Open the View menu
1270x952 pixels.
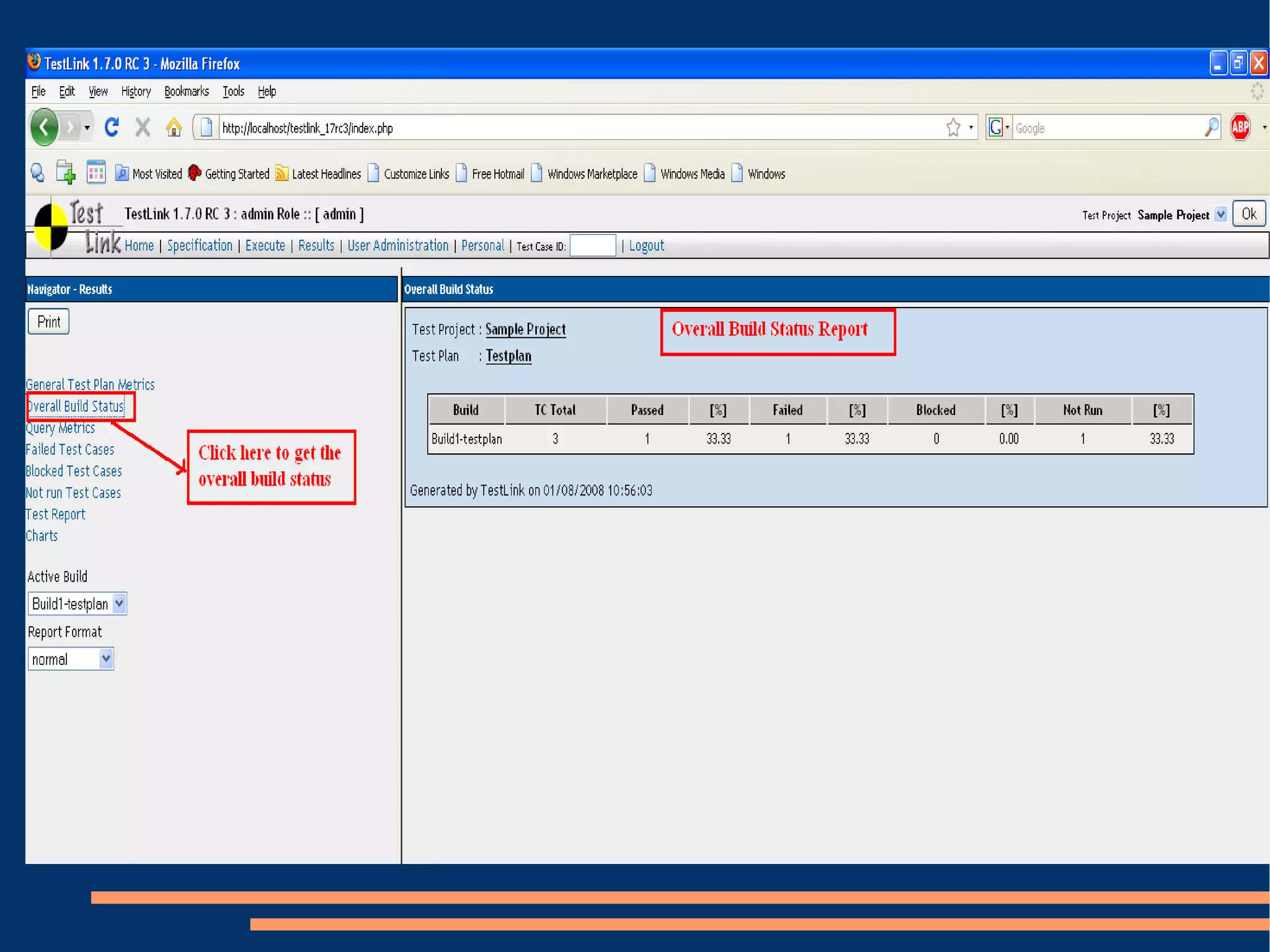coord(98,91)
